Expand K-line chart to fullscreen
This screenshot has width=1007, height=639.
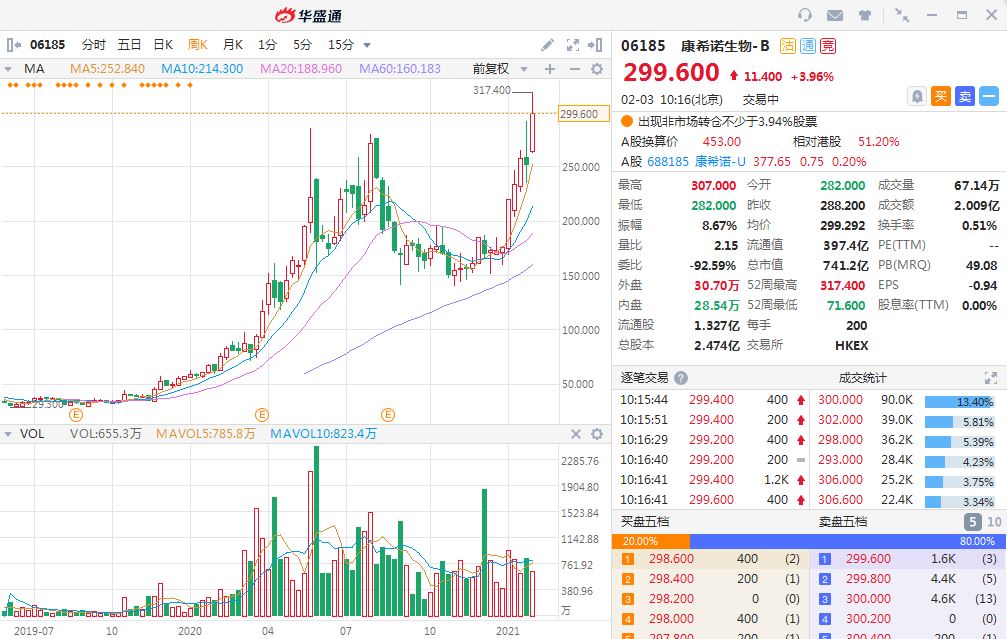tap(572, 45)
